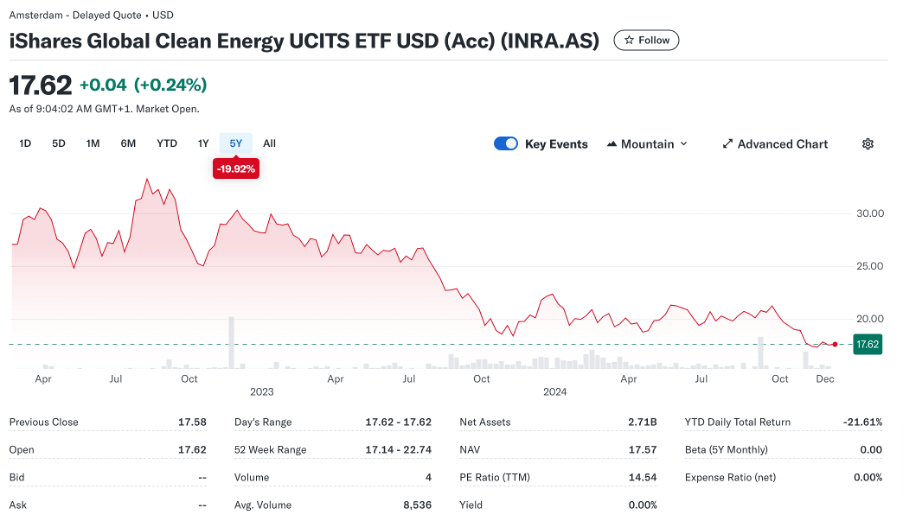Select the 1D time range tab

pos(25,144)
